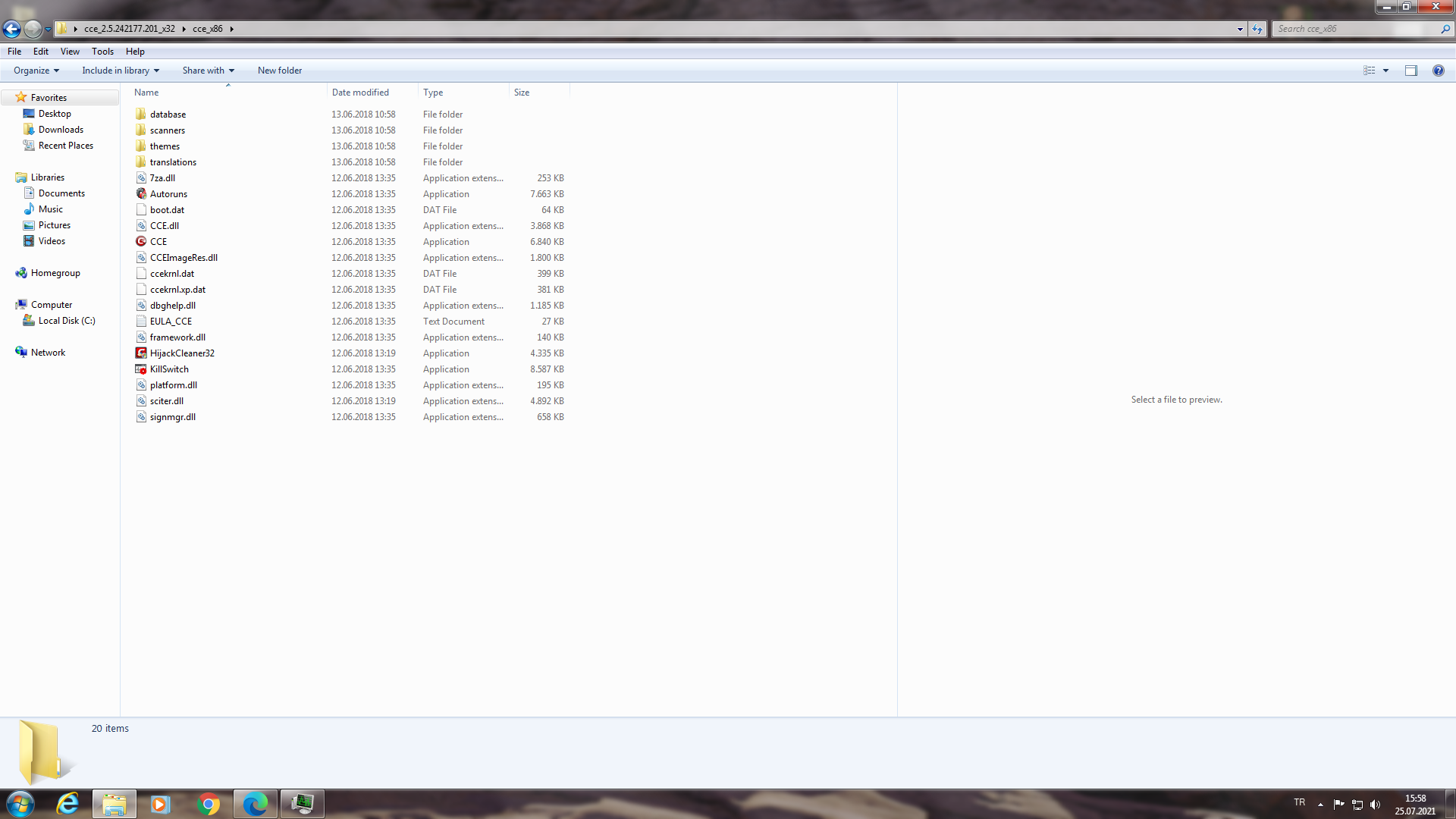Screen dimensions: 1456x819
Task: Open Google Chrome from the taskbar
Action: (x=208, y=804)
